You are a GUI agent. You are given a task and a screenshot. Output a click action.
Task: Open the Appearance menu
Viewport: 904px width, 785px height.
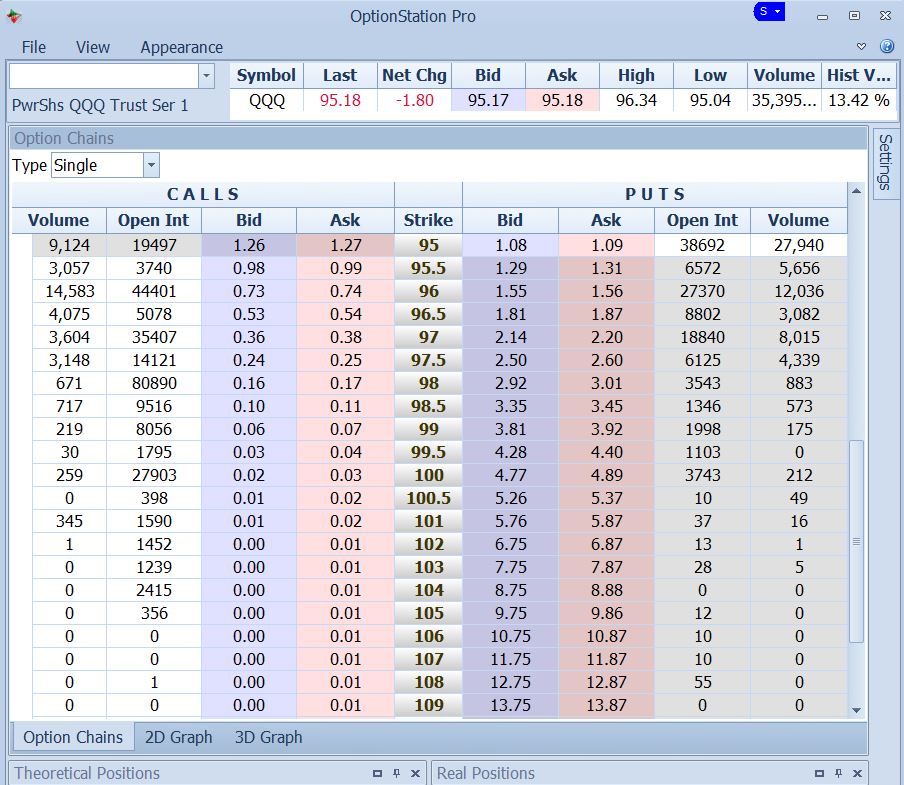pyautogui.click(x=181, y=47)
